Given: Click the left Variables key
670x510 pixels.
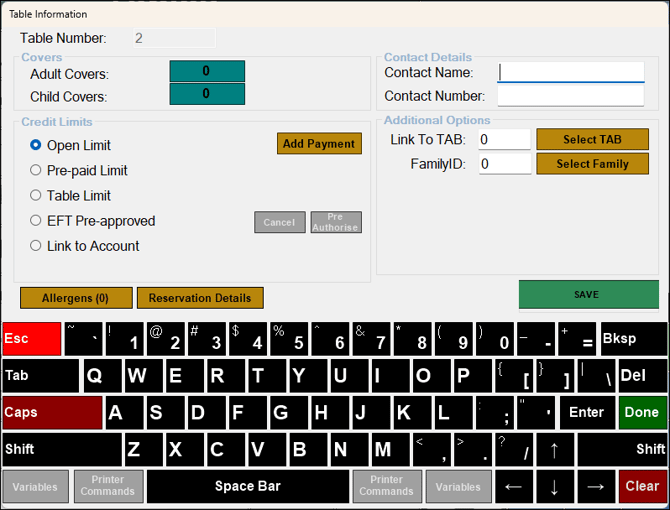Looking at the screenshot, I should click(35, 487).
